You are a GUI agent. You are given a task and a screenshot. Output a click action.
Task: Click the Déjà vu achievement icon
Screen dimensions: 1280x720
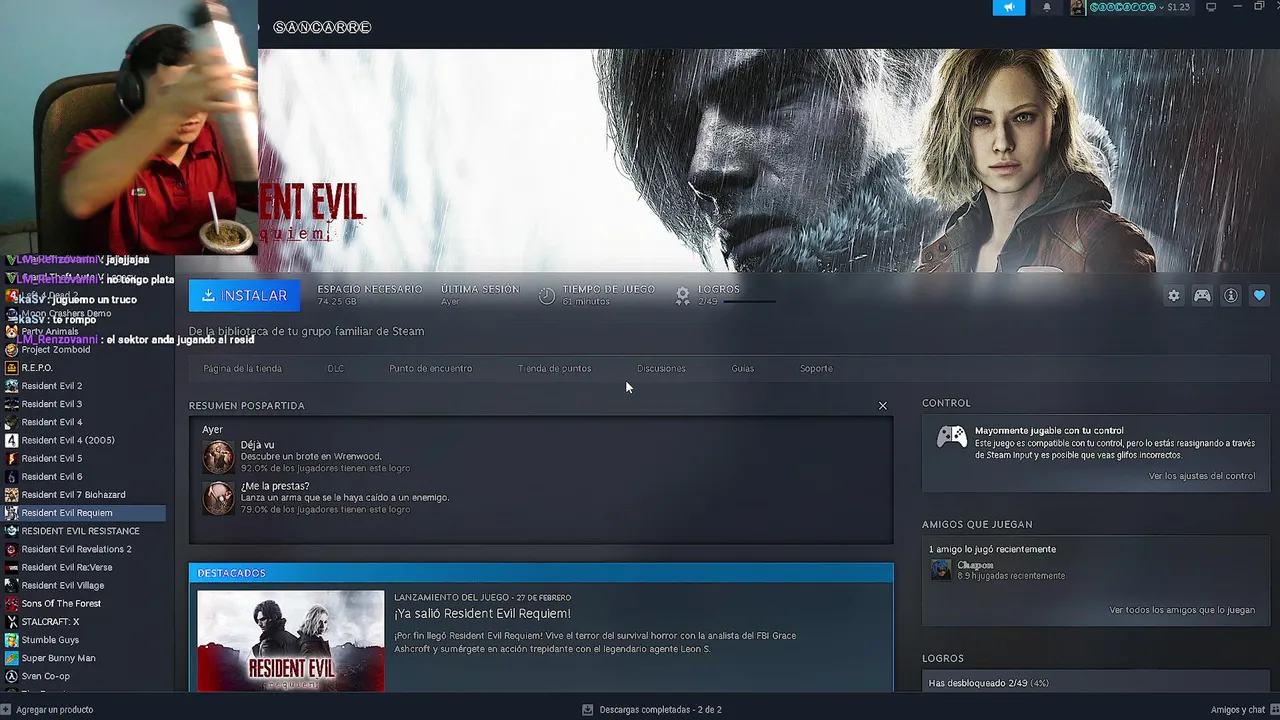tap(218, 457)
